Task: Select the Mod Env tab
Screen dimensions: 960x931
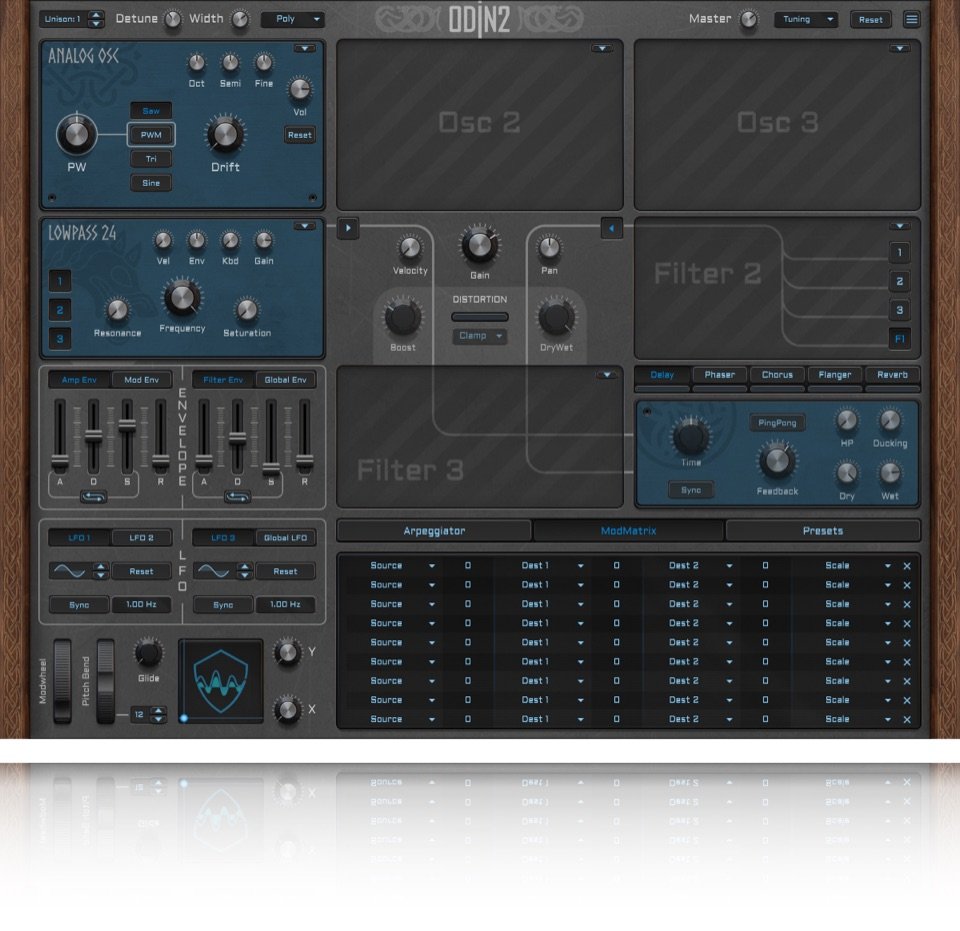Action: coord(141,380)
